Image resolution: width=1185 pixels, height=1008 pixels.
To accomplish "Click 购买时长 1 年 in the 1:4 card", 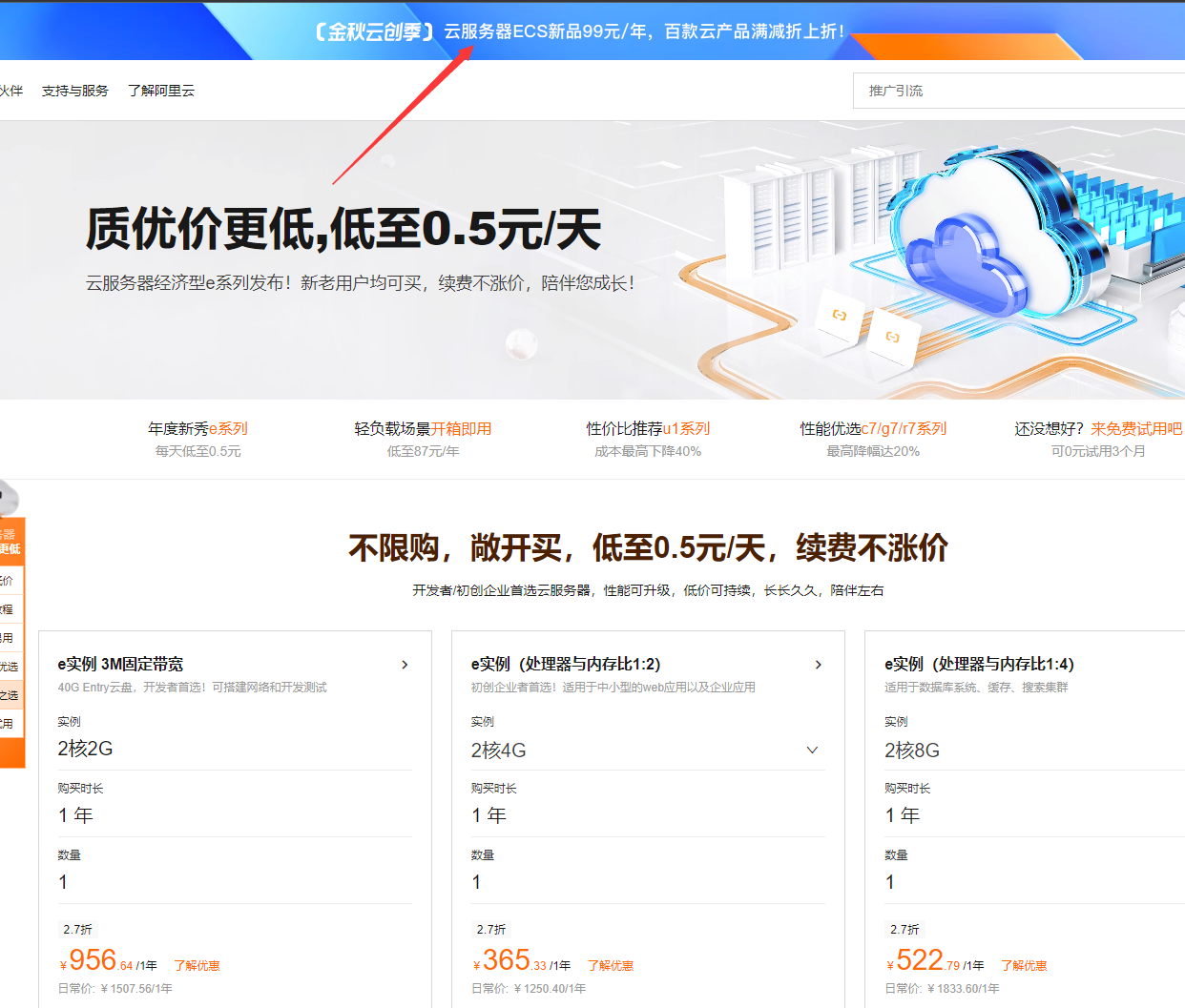I will 1034,815.
